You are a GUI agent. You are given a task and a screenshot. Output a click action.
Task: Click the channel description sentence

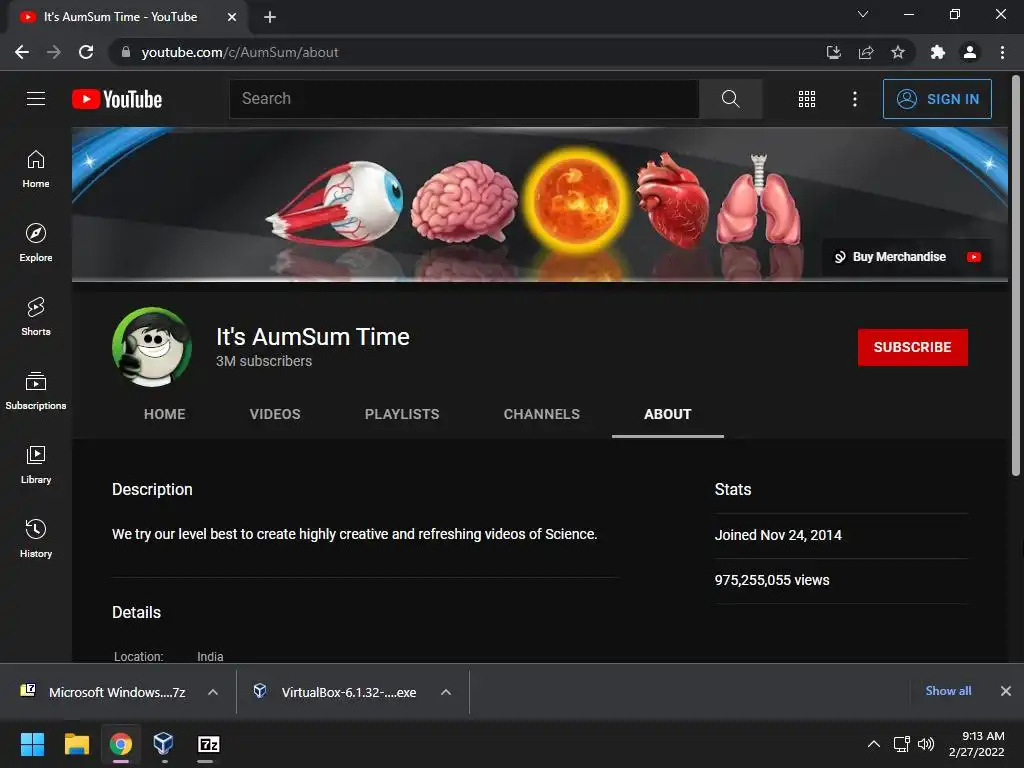(x=355, y=534)
